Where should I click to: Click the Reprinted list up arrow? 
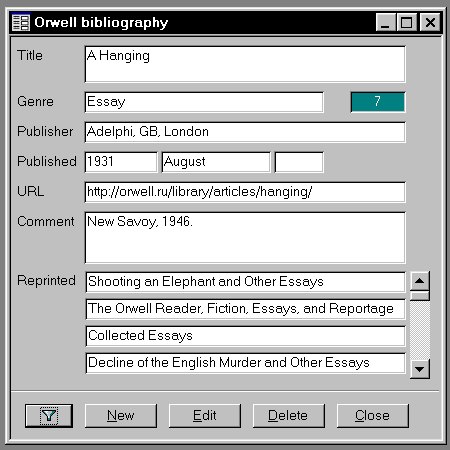click(420, 281)
